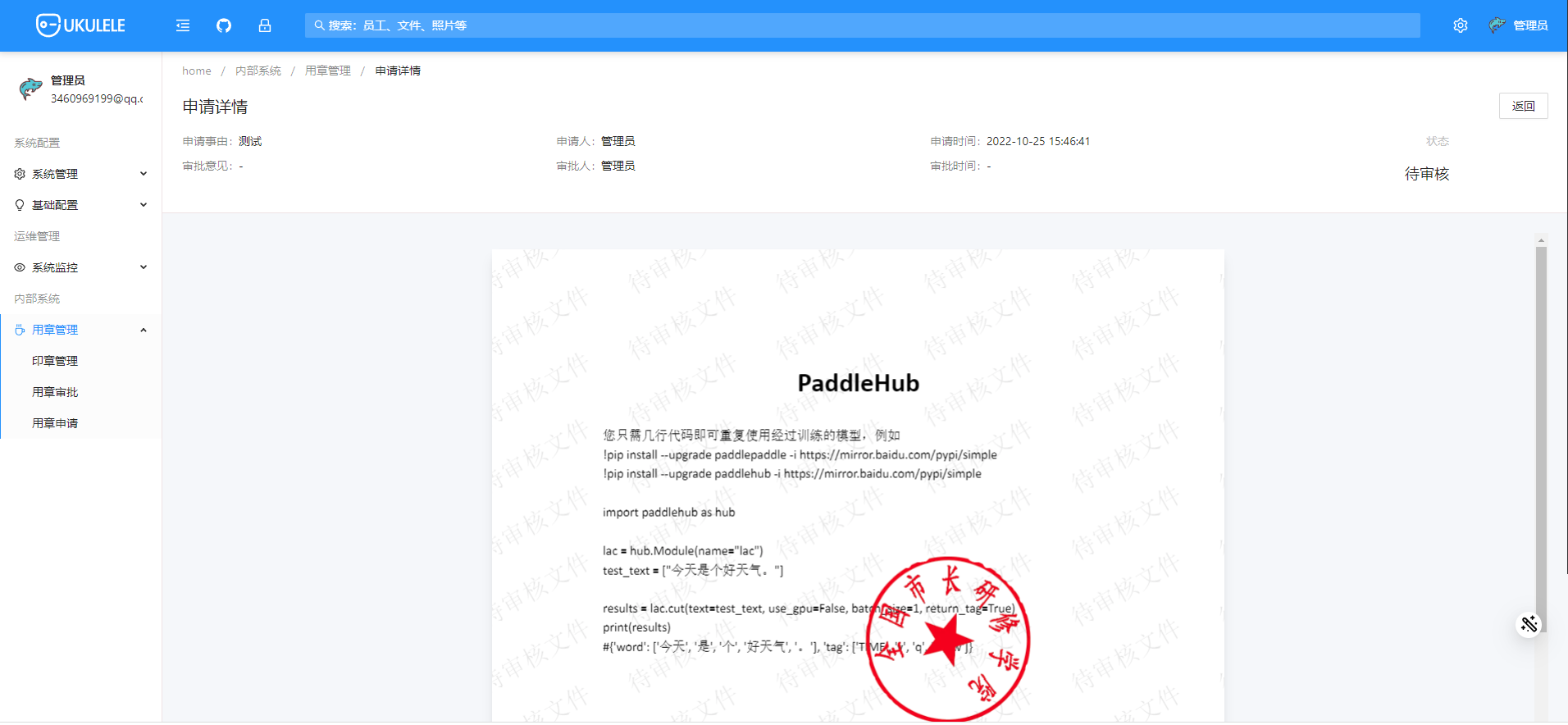Click the 系统管理 gear icon

pyautogui.click(x=20, y=174)
